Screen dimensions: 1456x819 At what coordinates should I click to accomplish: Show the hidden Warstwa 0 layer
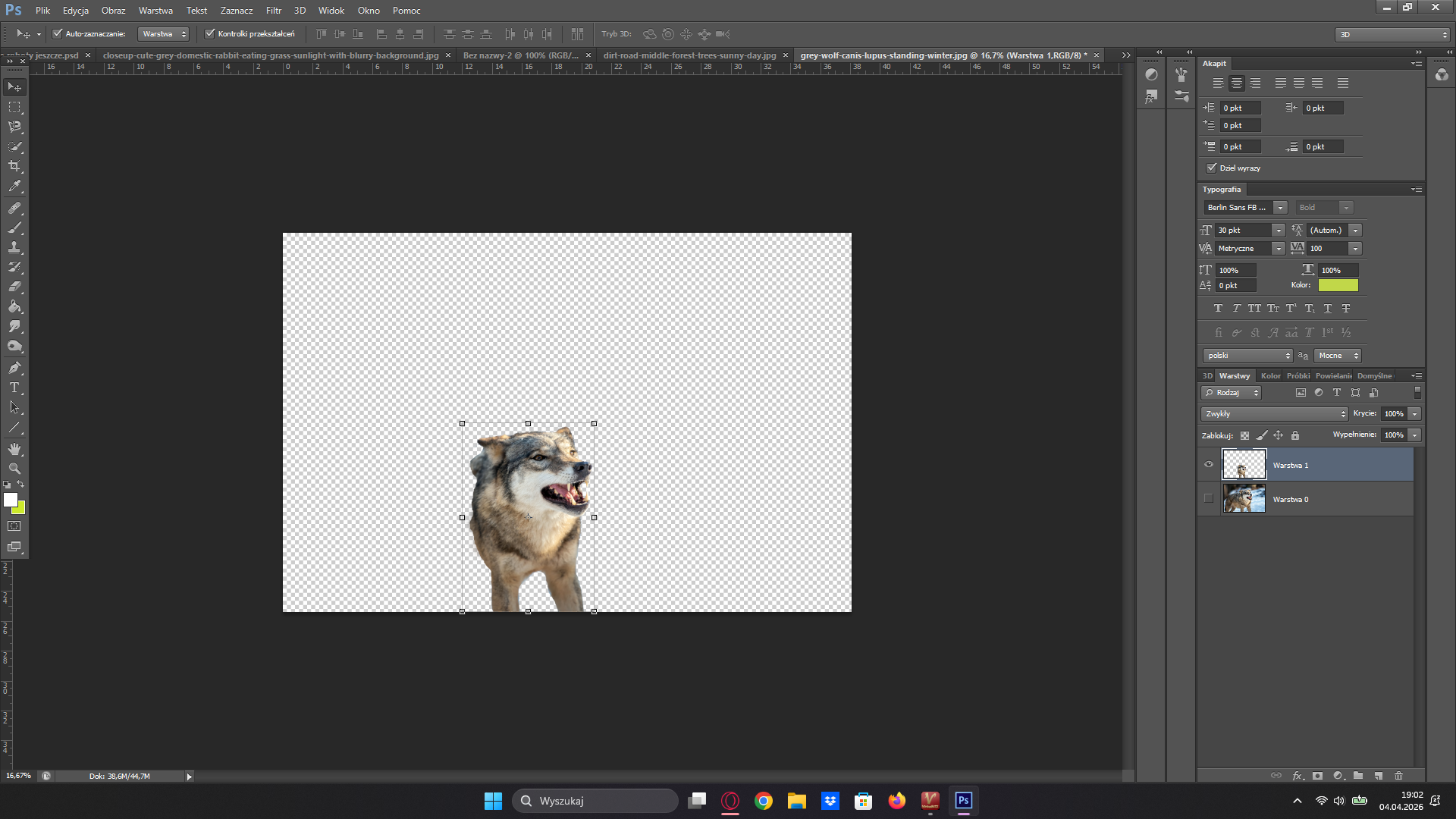click(x=1209, y=499)
